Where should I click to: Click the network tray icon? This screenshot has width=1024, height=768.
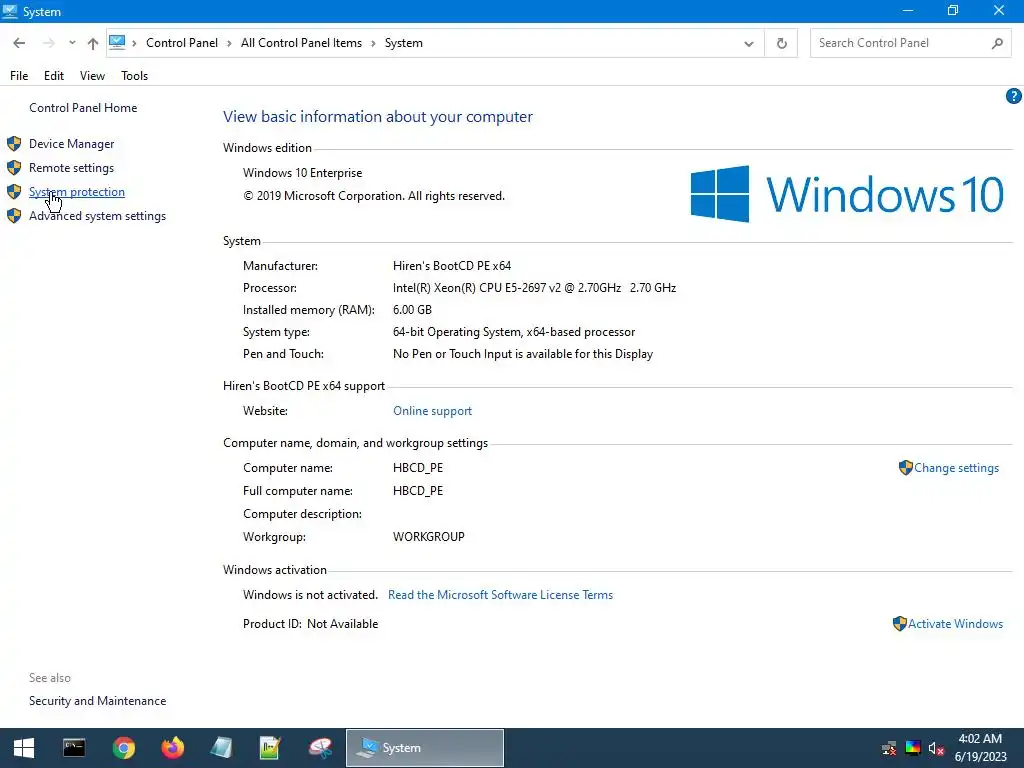click(x=889, y=748)
